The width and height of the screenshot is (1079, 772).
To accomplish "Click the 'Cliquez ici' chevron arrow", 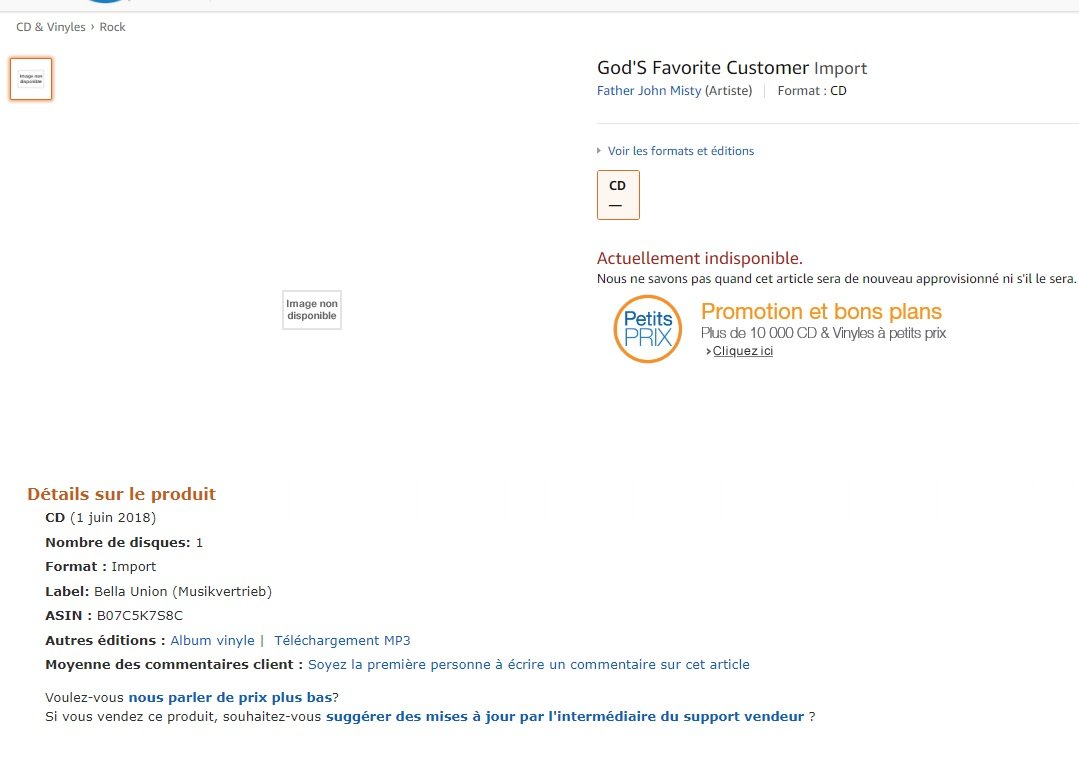I will 708,352.
